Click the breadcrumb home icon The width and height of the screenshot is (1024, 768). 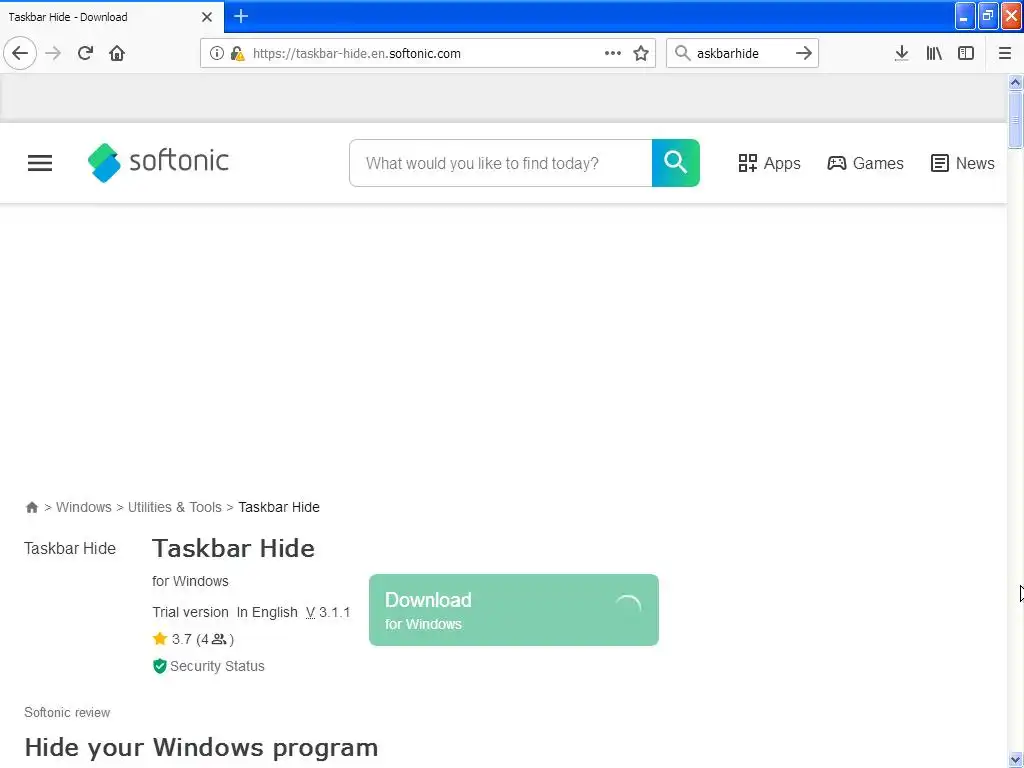pyautogui.click(x=31, y=507)
